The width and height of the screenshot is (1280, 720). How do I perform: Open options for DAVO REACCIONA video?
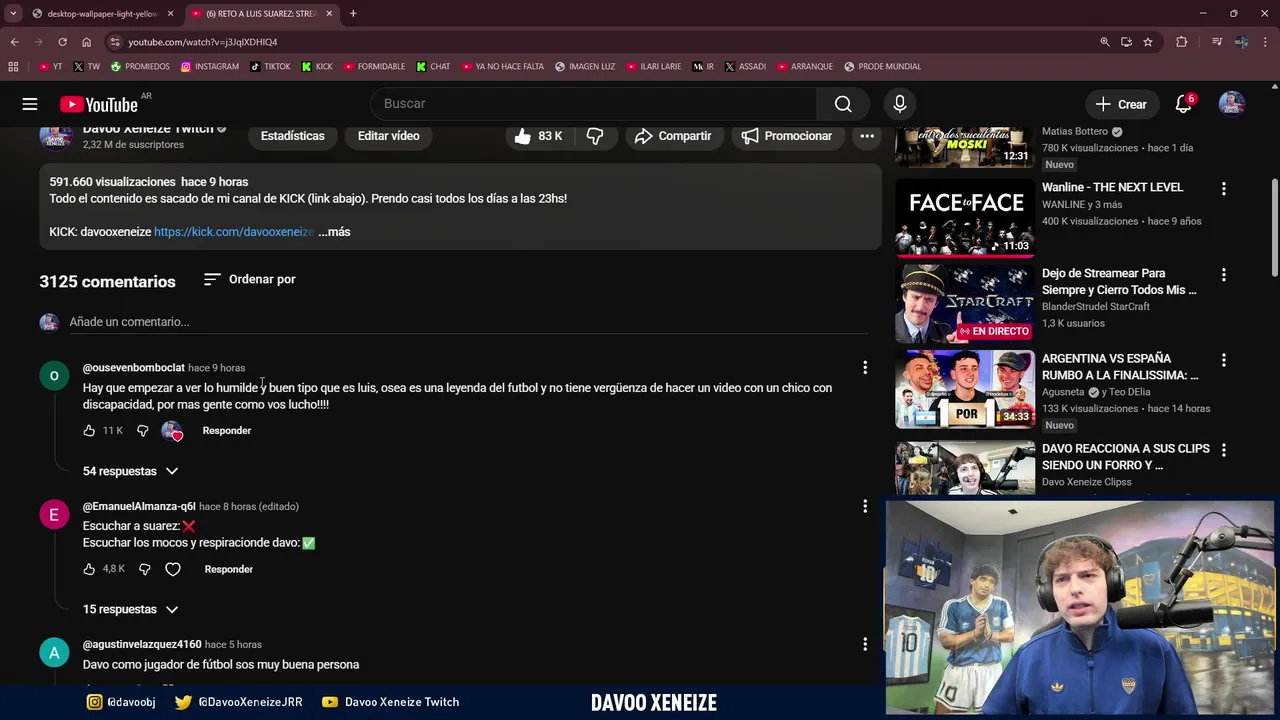[x=1223, y=451]
